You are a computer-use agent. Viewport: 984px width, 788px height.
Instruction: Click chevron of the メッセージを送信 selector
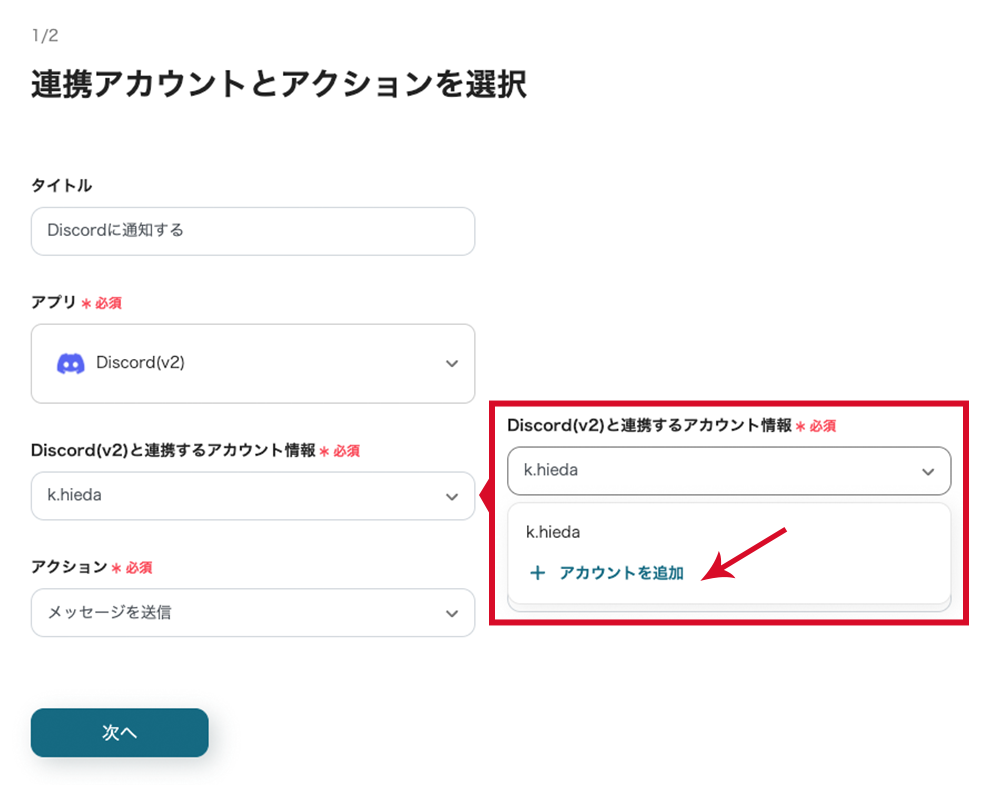452,613
